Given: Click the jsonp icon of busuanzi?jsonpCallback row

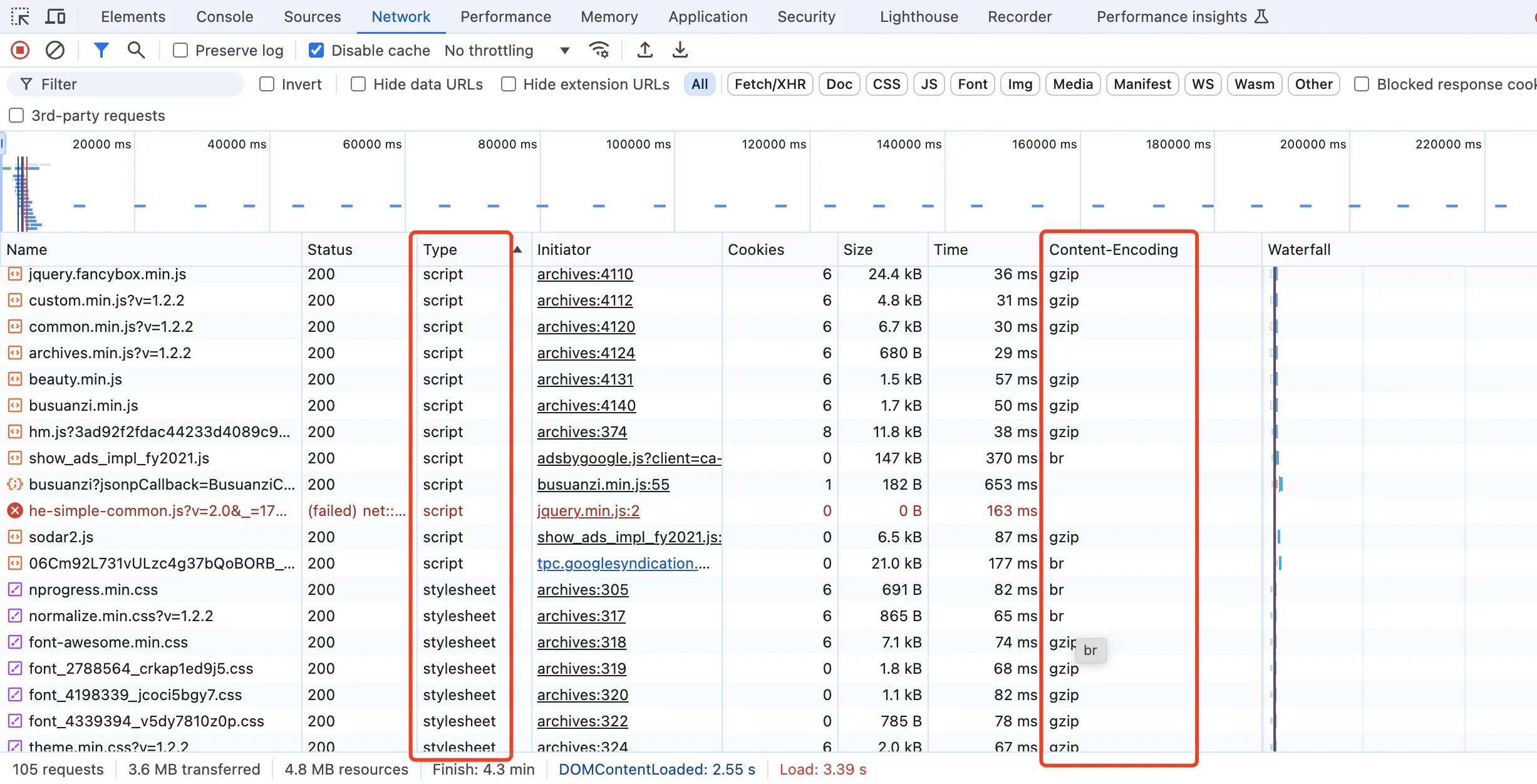Looking at the screenshot, I should coord(15,485).
